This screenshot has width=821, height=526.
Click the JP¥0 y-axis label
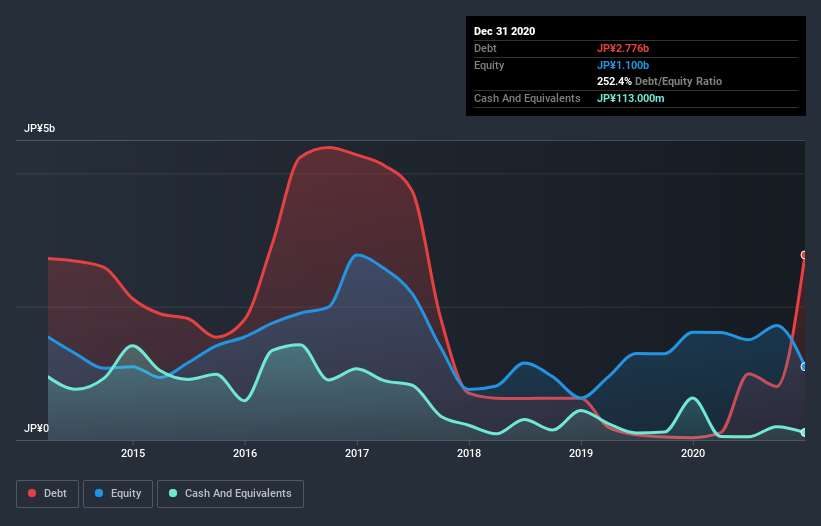(36, 428)
